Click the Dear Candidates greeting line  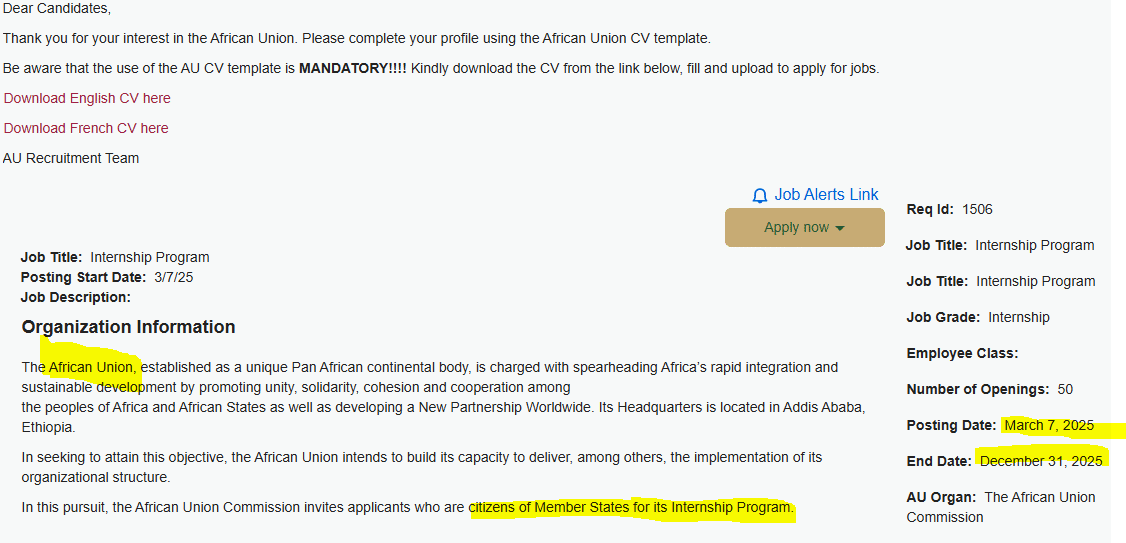(x=57, y=8)
